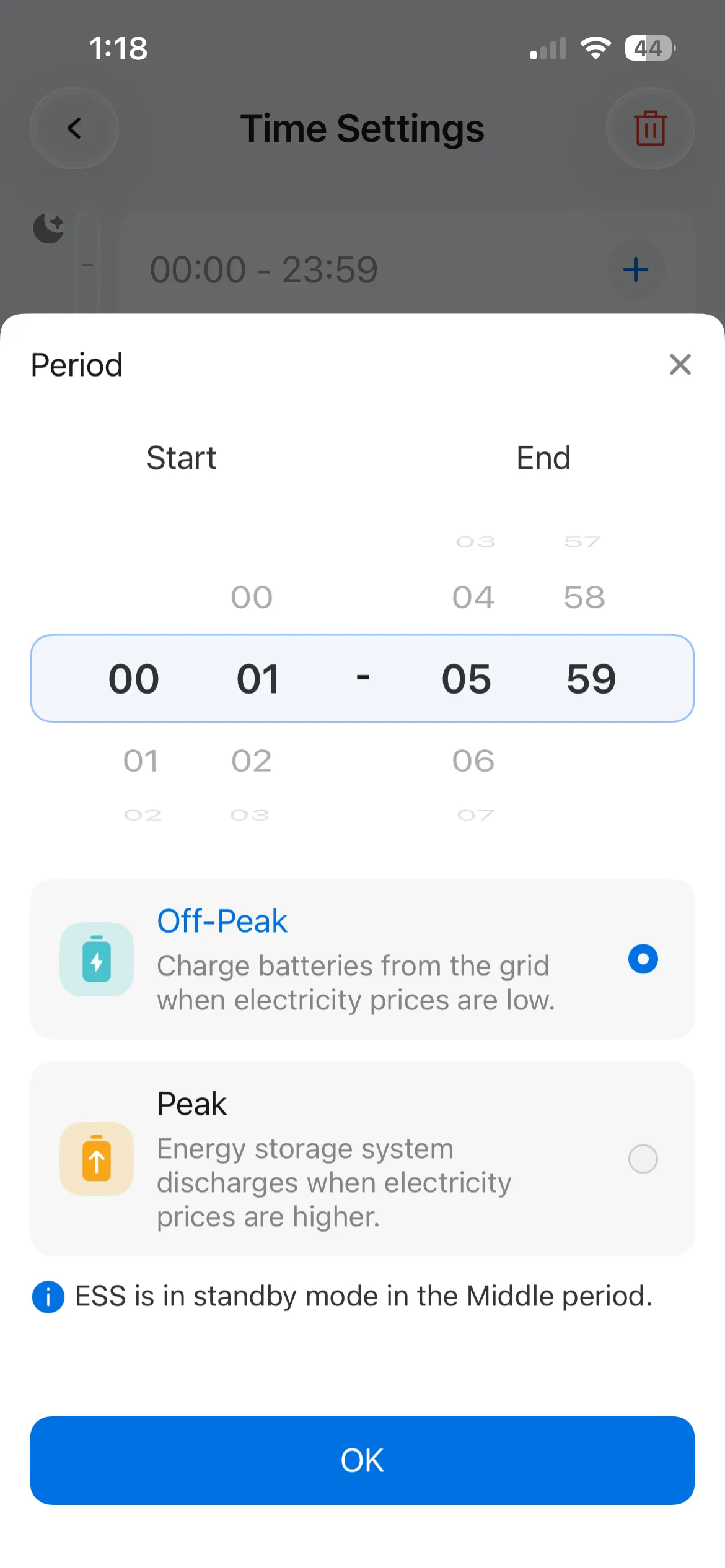Tap the blue plus add-period icon

(x=636, y=270)
